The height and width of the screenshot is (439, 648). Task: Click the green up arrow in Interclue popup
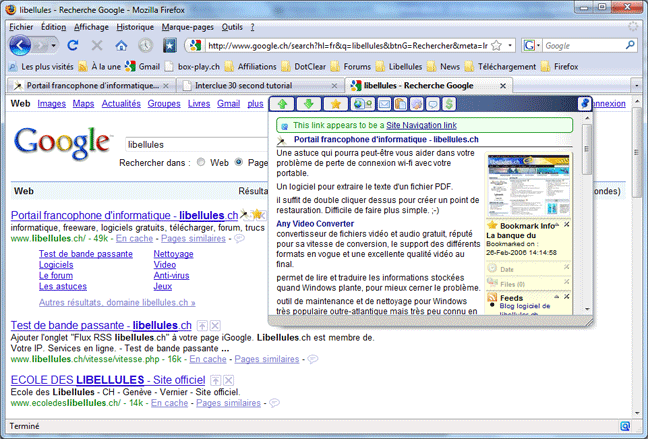tap(282, 104)
